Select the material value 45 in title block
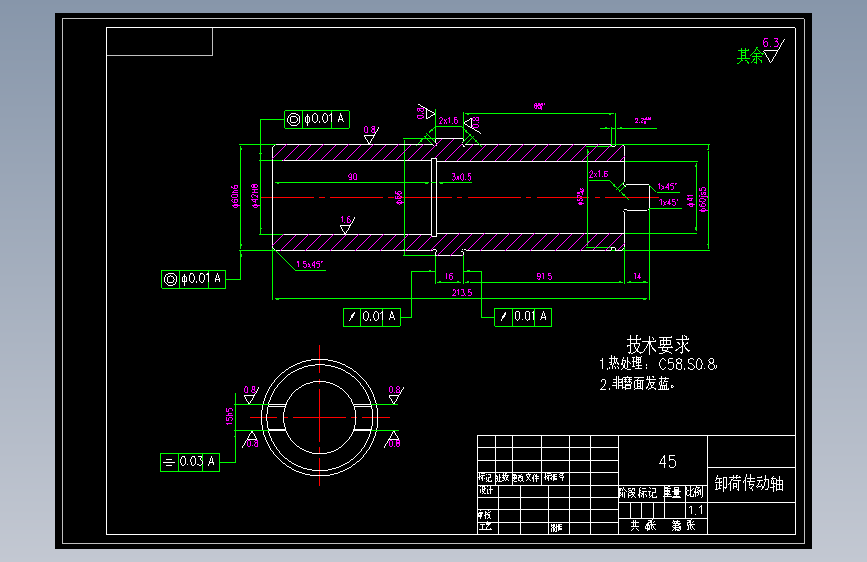Screen dimensions: 867x562 [667, 461]
